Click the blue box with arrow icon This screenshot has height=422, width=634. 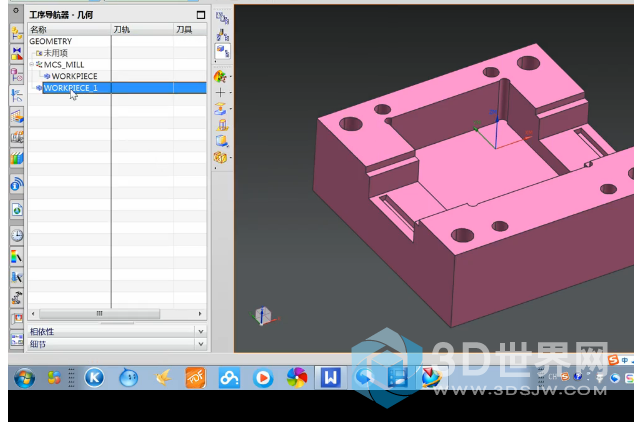[x=222, y=141]
